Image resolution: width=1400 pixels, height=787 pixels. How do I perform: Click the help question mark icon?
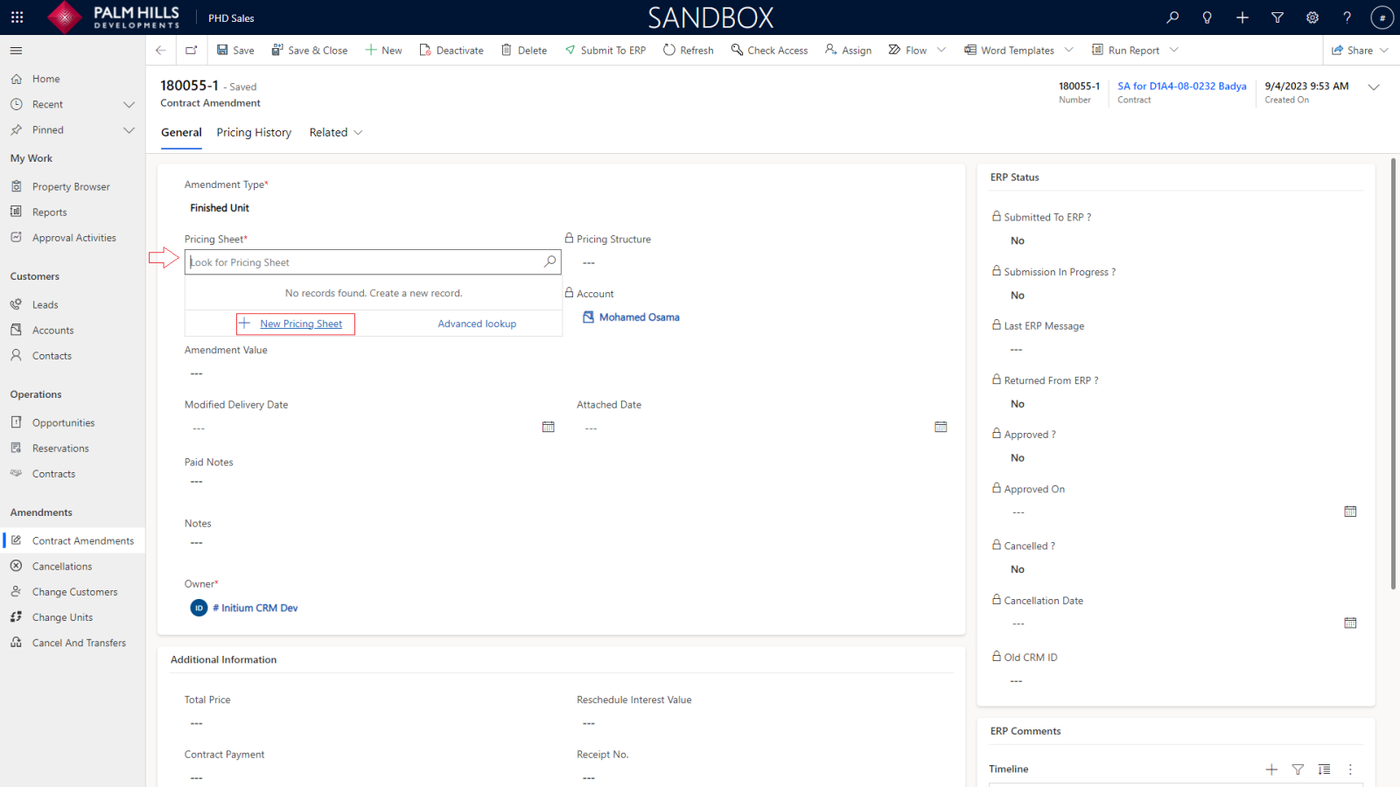coord(1347,17)
